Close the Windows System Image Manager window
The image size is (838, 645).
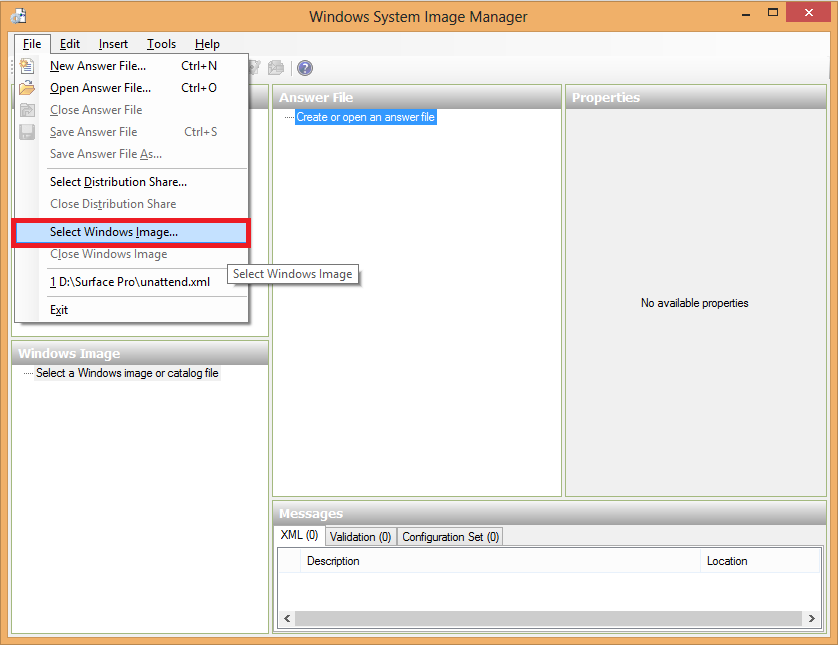809,12
